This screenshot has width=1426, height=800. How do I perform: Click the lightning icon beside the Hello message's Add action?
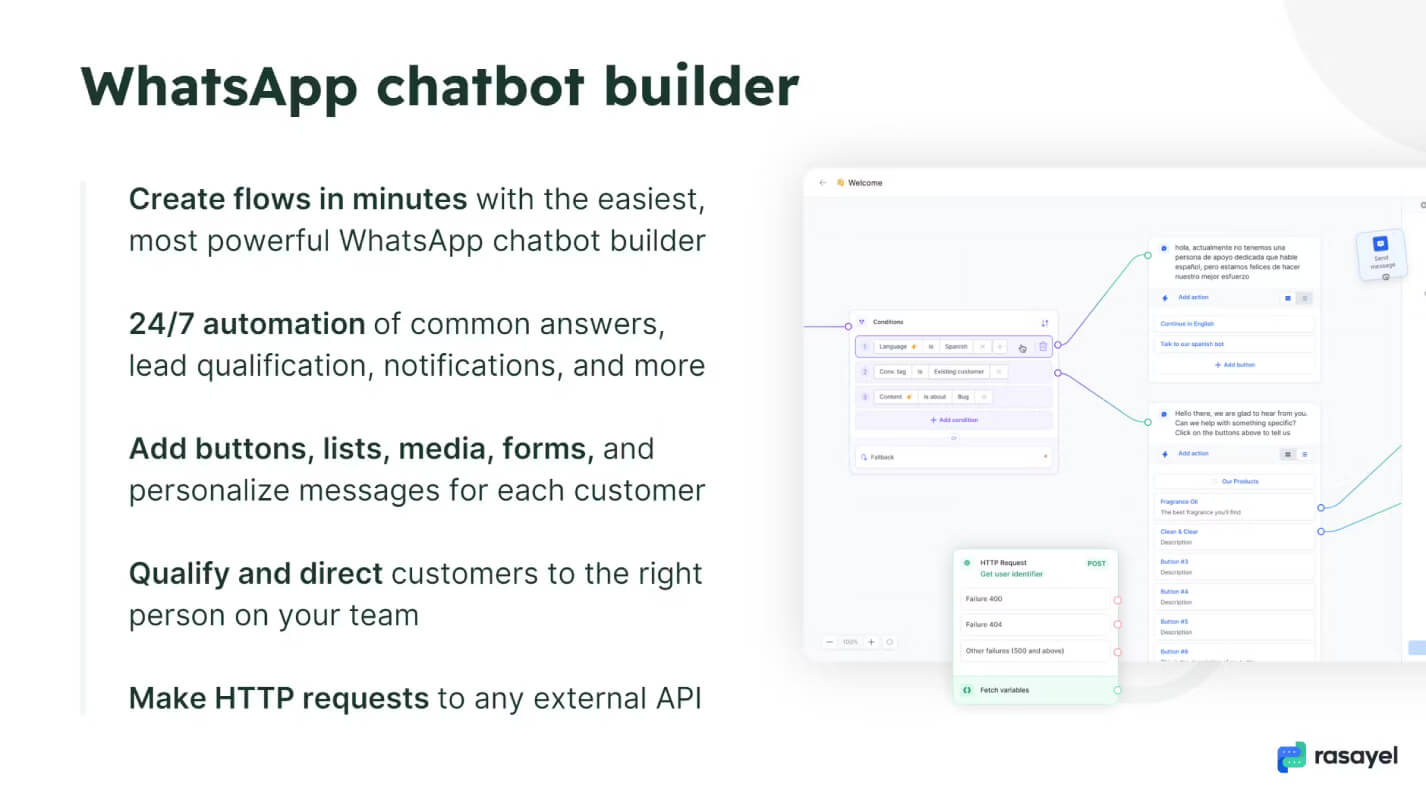click(x=1165, y=454)
